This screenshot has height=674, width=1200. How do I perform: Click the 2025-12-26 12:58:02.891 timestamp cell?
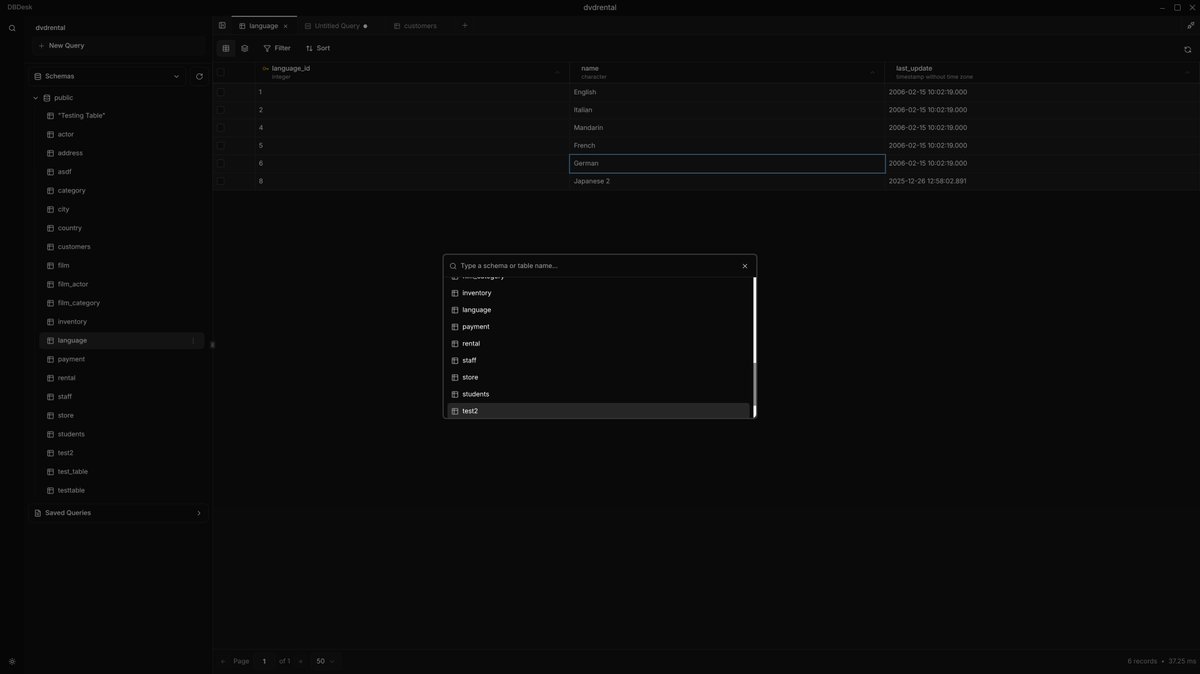pos(1042,181)
